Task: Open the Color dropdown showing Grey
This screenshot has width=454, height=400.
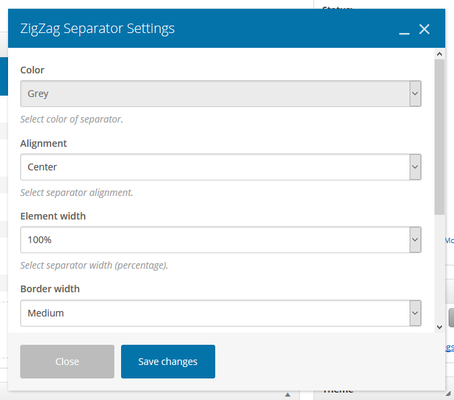Action: click(x=221, y=94)
